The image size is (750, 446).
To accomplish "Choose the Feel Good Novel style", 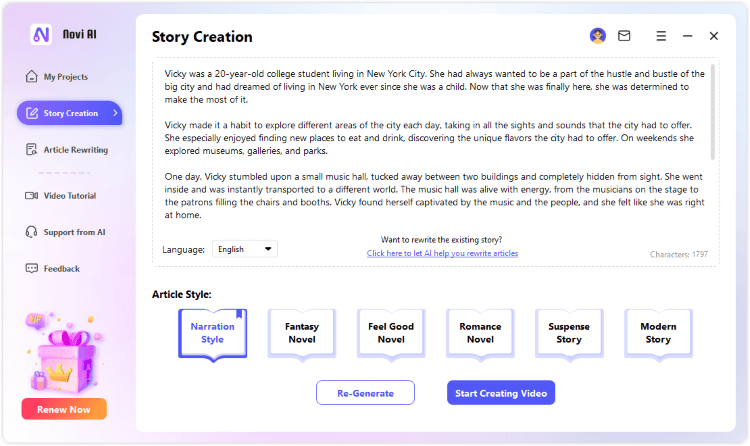I will 391,334.
